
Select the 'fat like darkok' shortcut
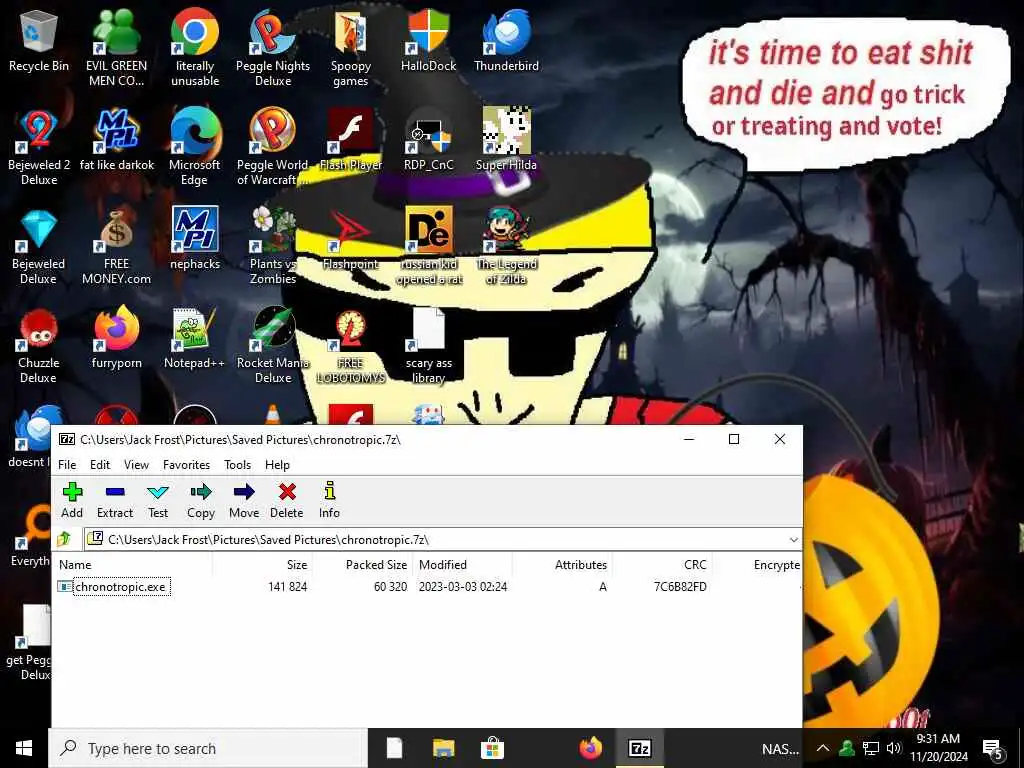click(116, 140)
